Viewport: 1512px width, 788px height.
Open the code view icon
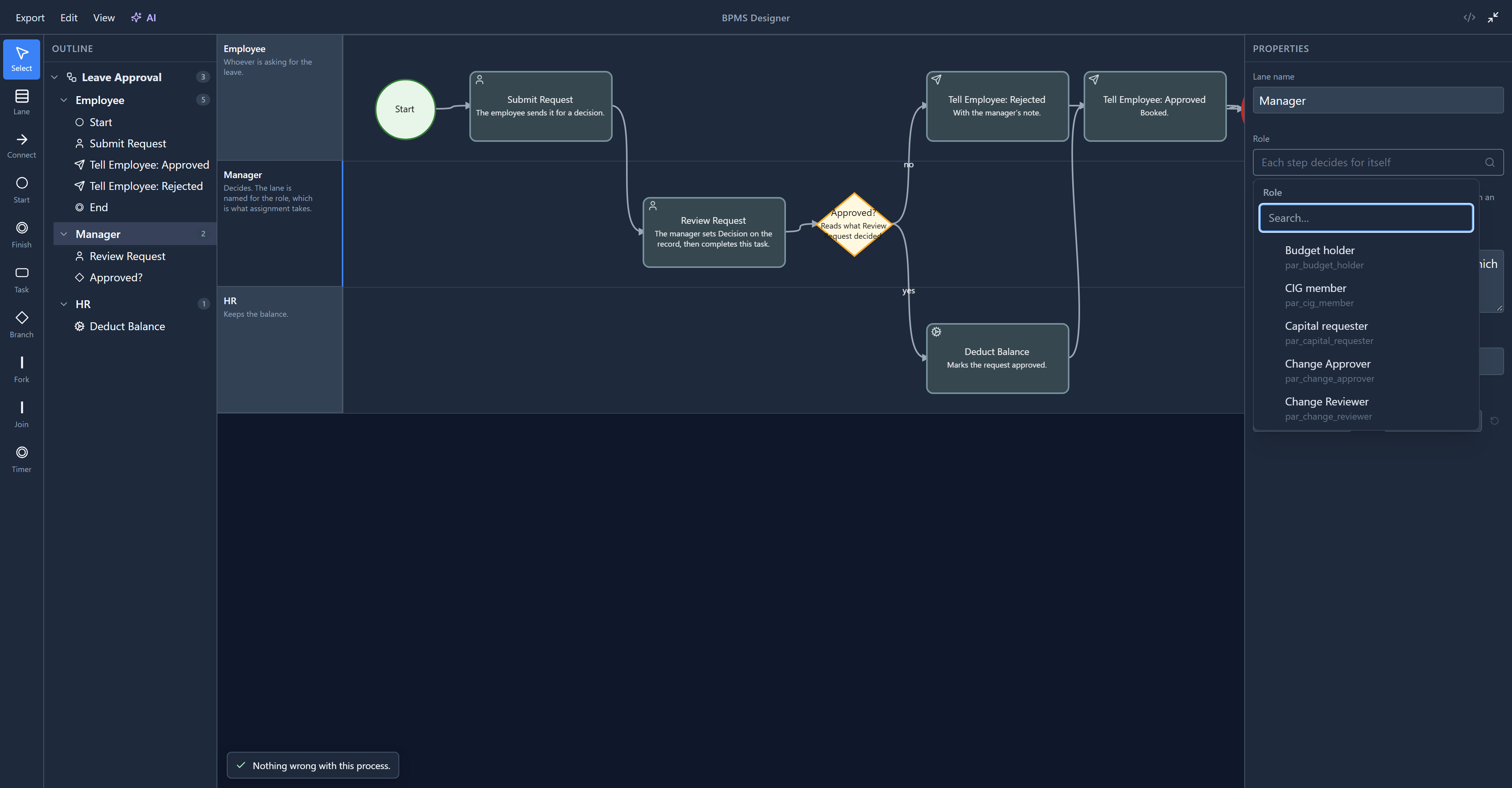[x=1469, y=18]
